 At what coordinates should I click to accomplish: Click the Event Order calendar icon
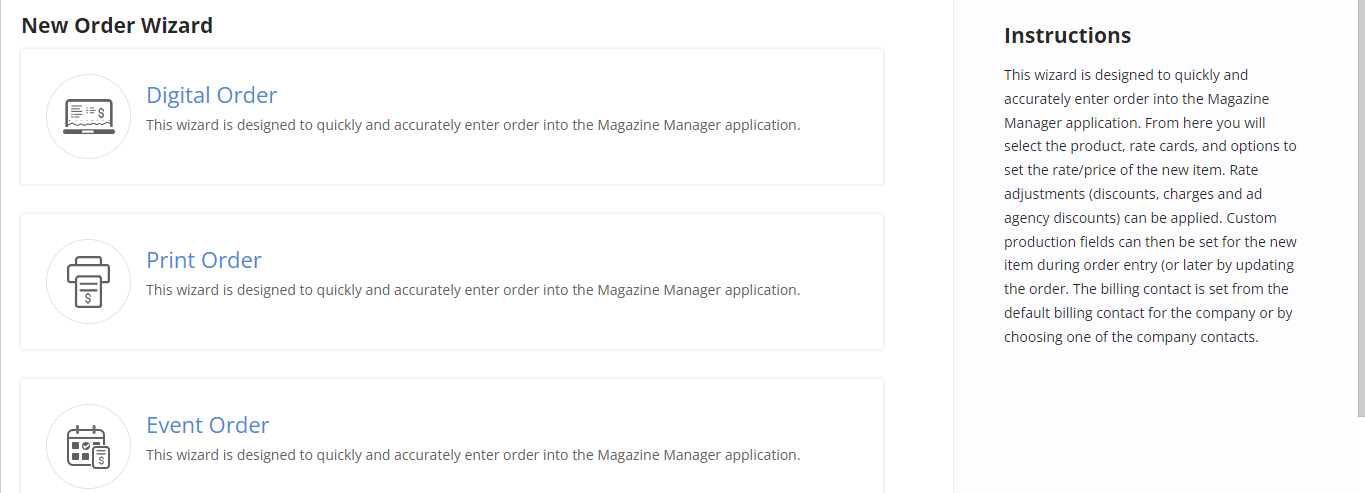click(88, 446)
